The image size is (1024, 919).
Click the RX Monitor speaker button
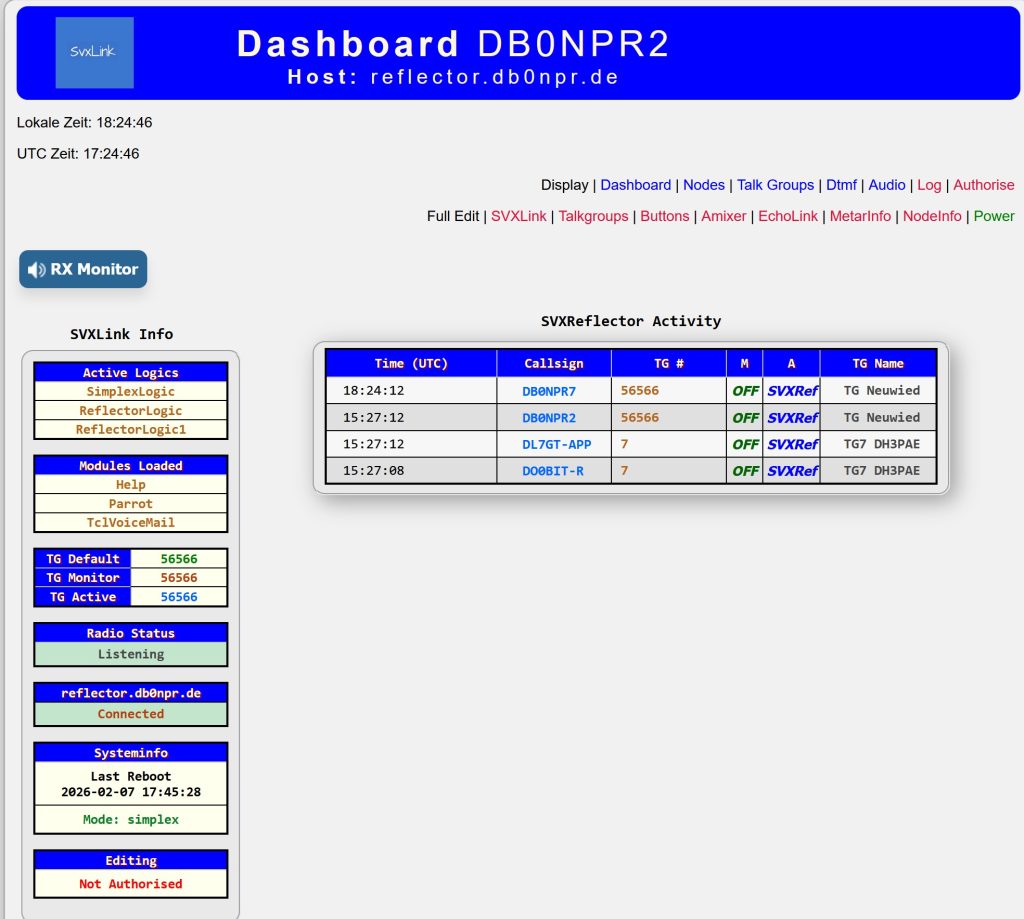tap(83, 268)
